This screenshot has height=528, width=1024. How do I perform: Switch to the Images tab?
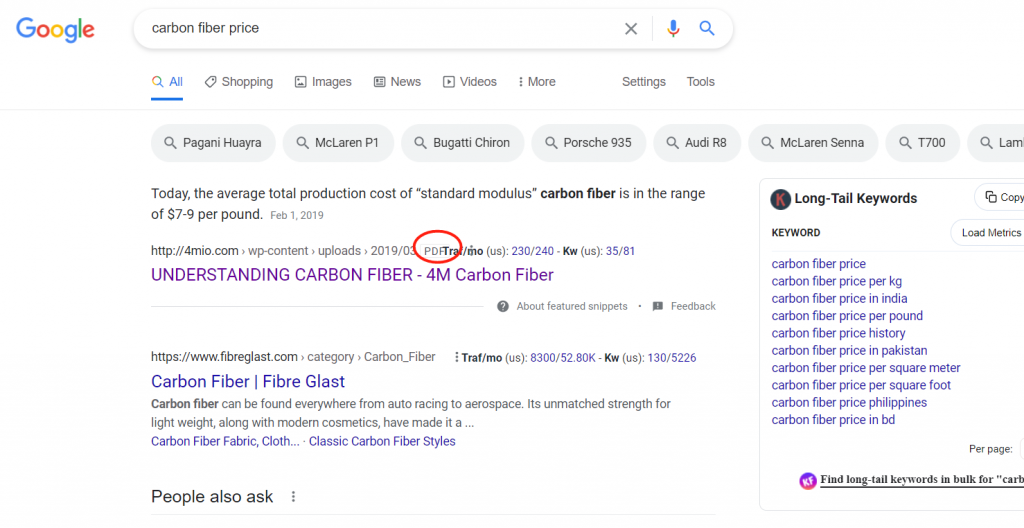[323, 82]
